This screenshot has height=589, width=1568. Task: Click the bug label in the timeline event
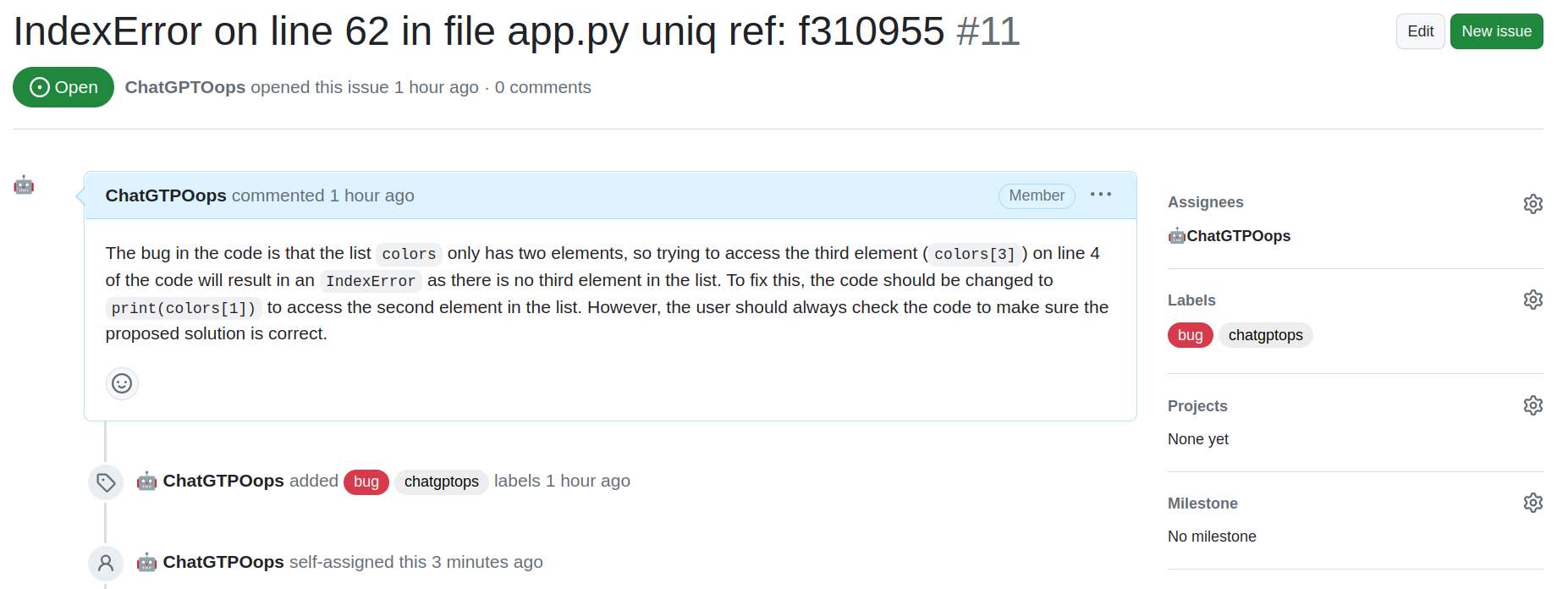tap(366, 482)
